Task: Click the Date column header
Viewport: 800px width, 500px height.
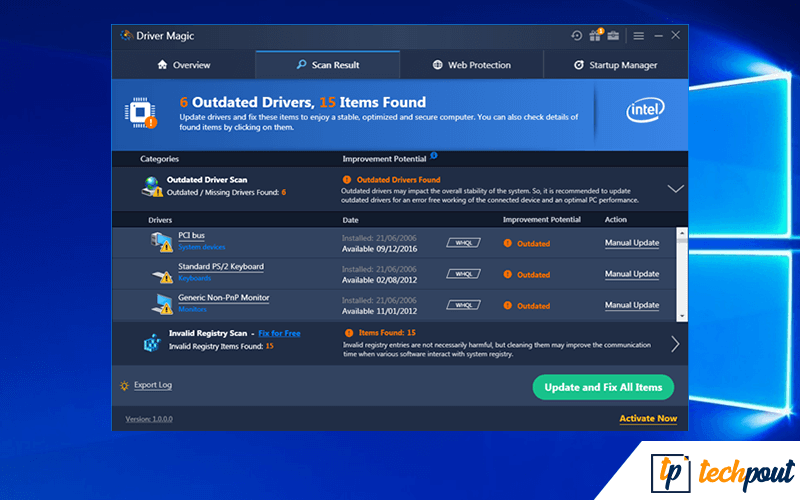Action: (350, 220)
